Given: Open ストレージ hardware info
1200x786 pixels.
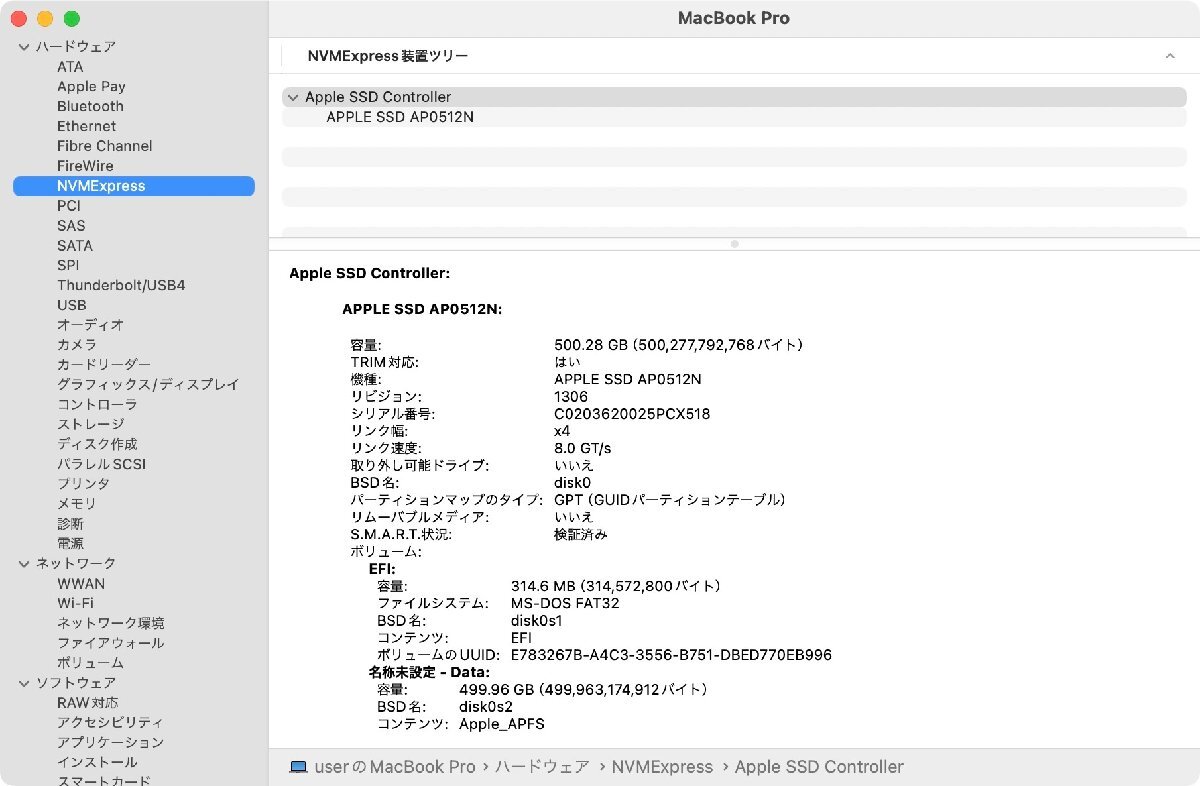Looking at the screenshot, I should (x=90, y=424).
